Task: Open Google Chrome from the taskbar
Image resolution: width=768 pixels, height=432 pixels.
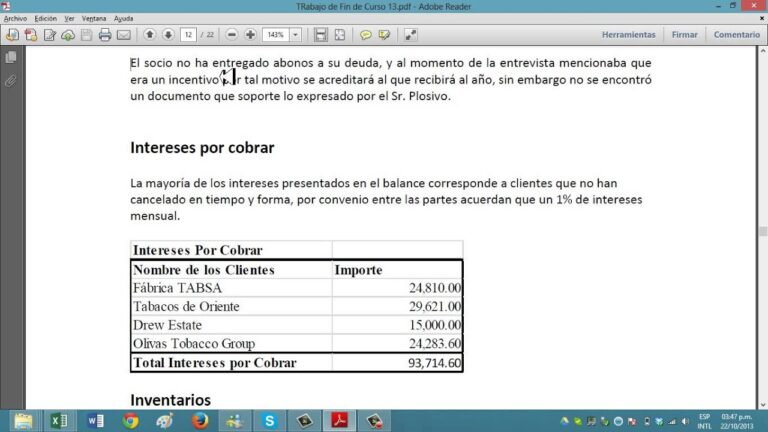Action: coord(130,421)
